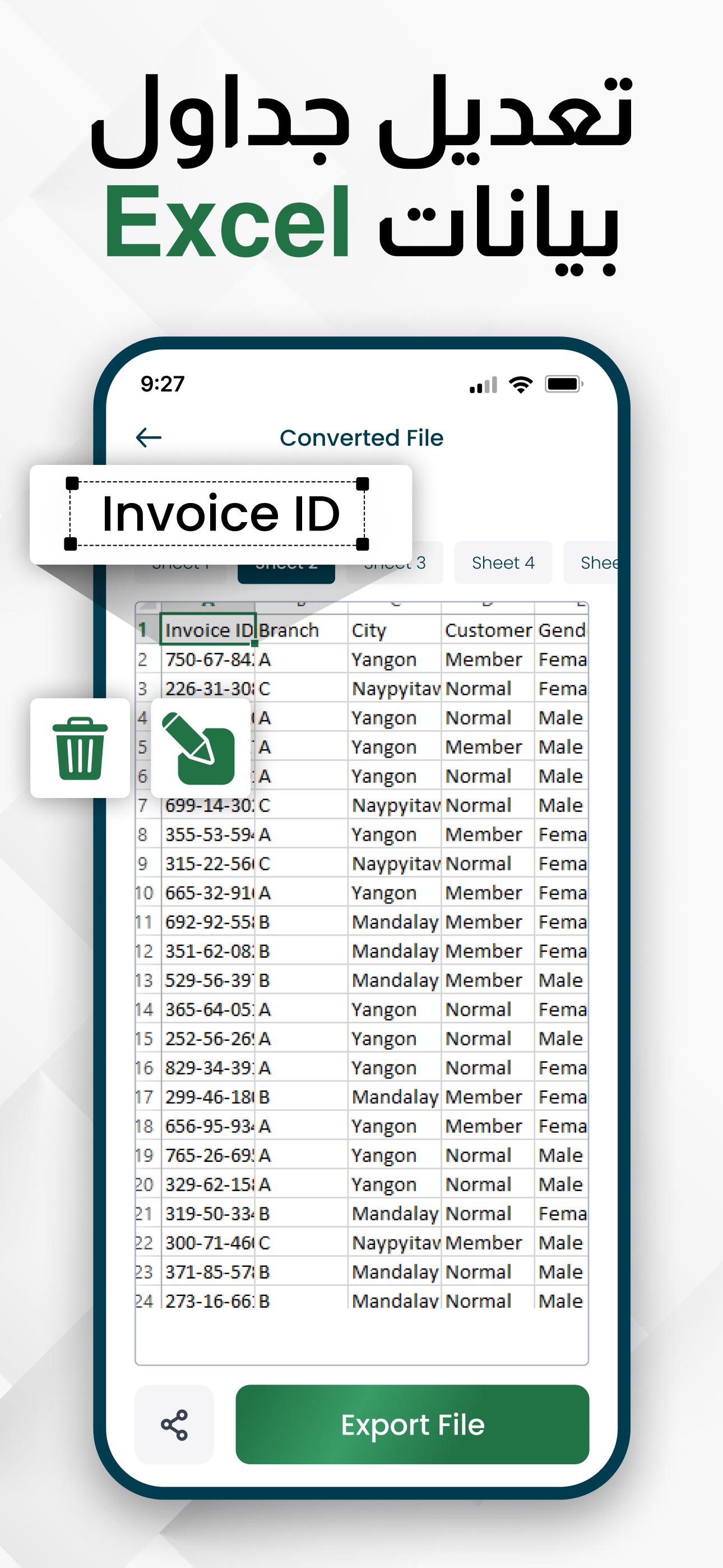Select cell 750-67-84 in row 2
The image size is (723, 1568).
click(x=208, y=658)
